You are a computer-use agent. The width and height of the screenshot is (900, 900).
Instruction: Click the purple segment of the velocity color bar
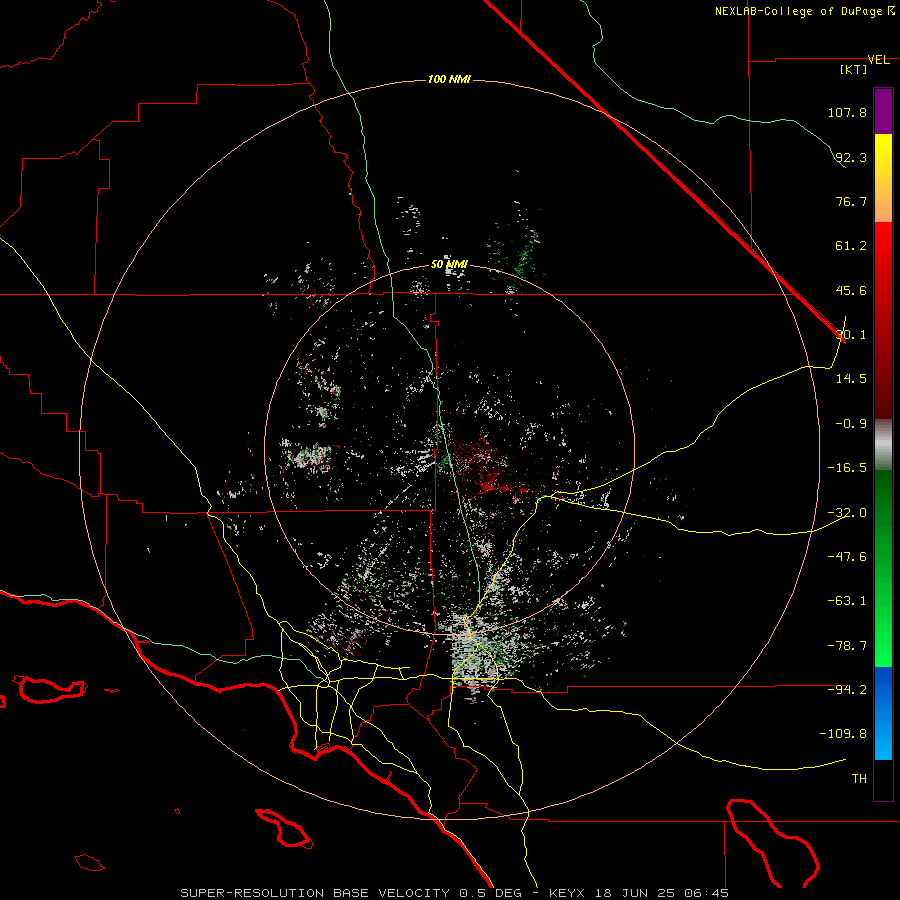click(883, 111)
